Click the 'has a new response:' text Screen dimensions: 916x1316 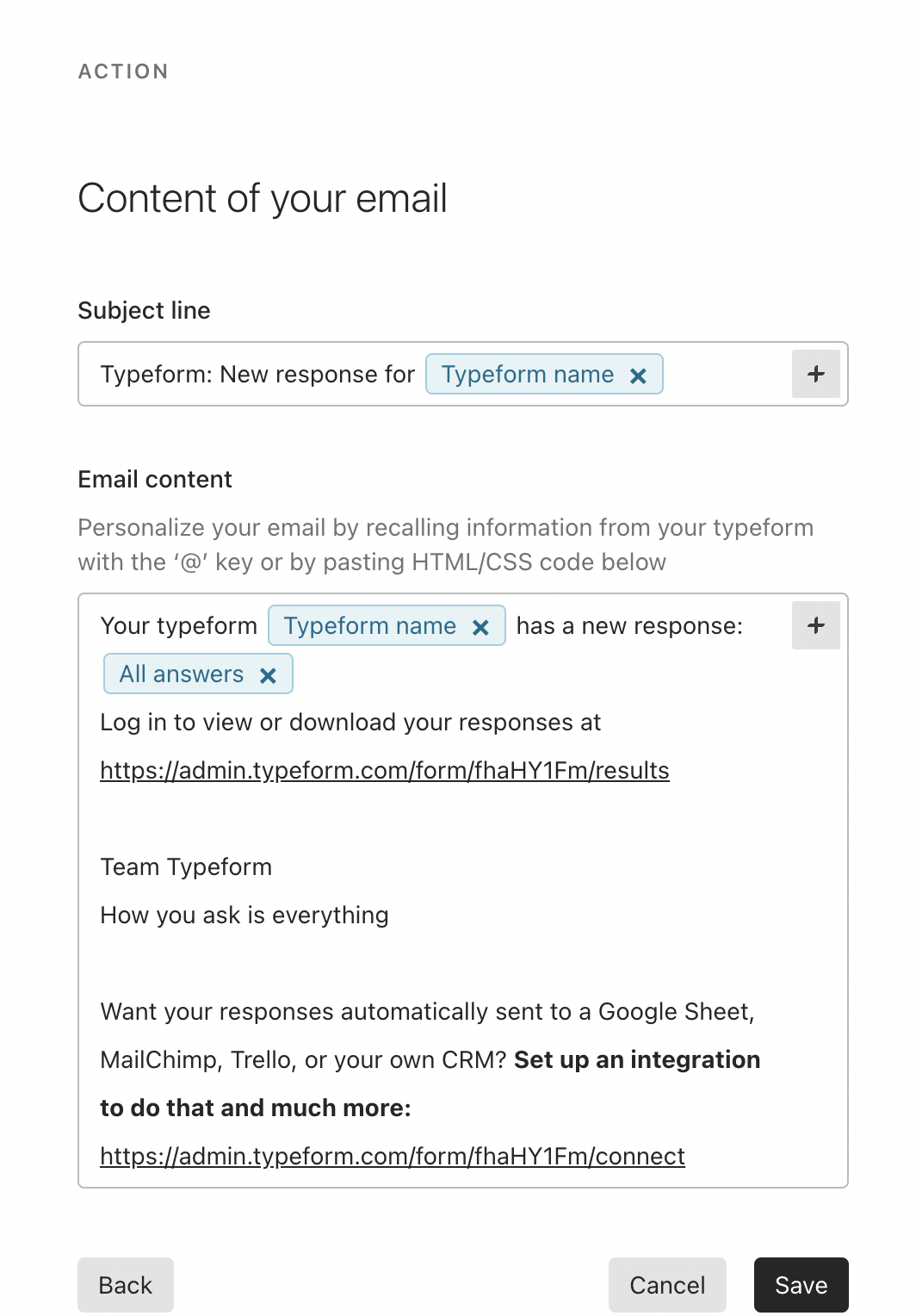[629, 625]
